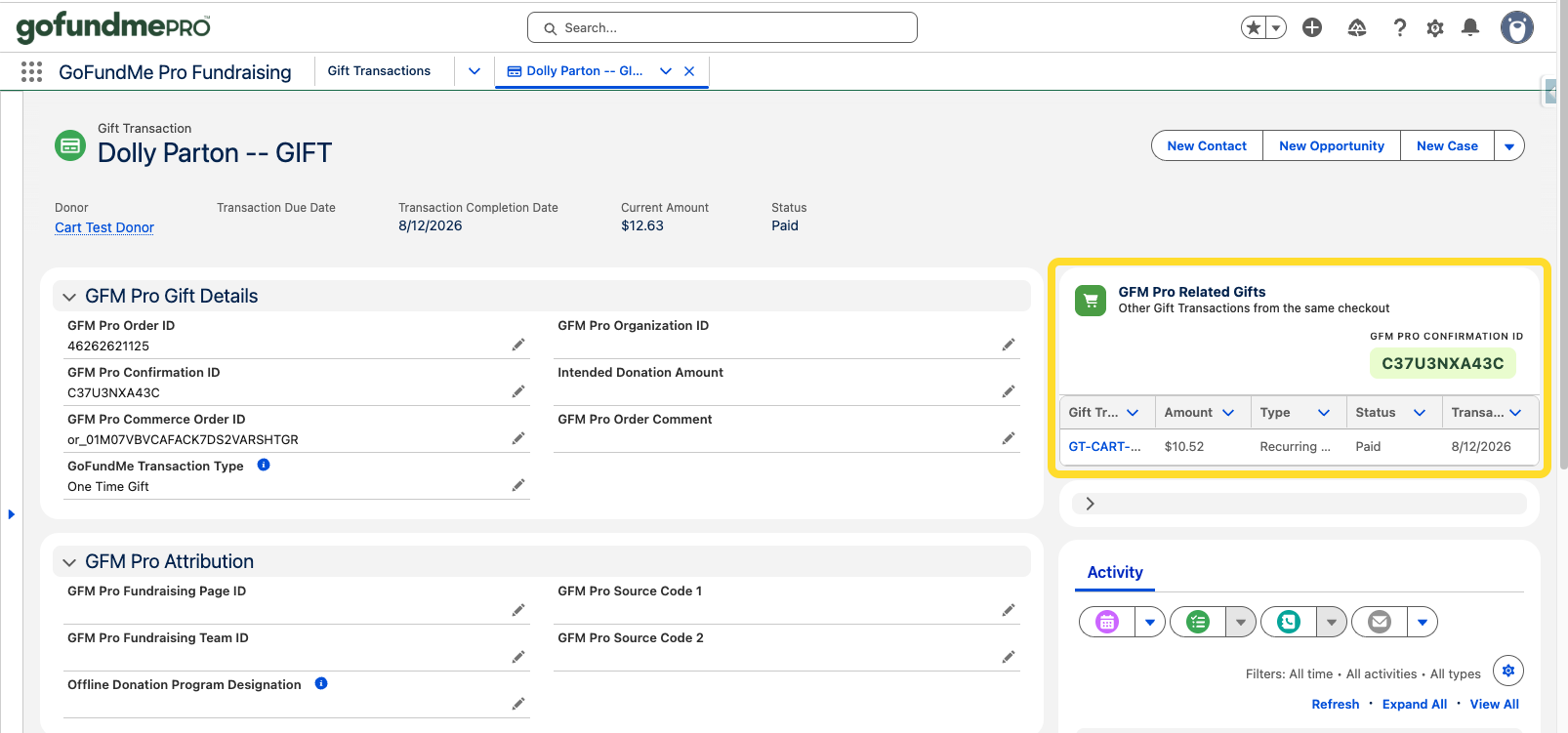Click the green Gift Transaction record icon
Screen dimensions: 1568x733
pyautogui.click(x=70, y=145)
